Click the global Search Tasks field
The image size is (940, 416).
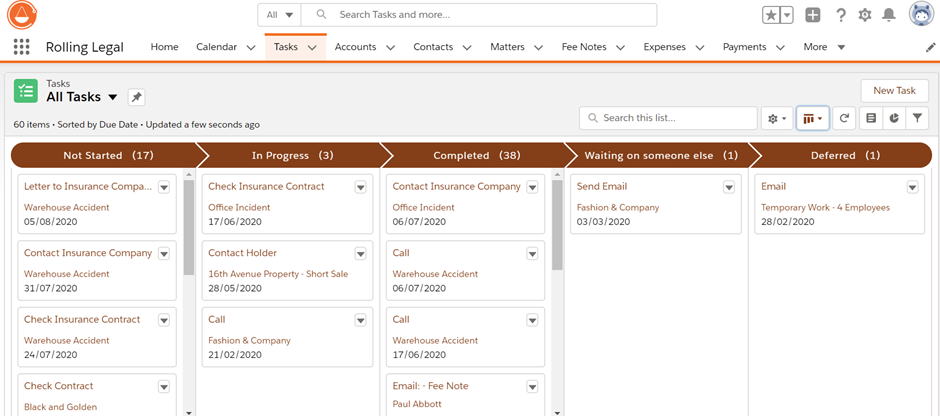479,15
